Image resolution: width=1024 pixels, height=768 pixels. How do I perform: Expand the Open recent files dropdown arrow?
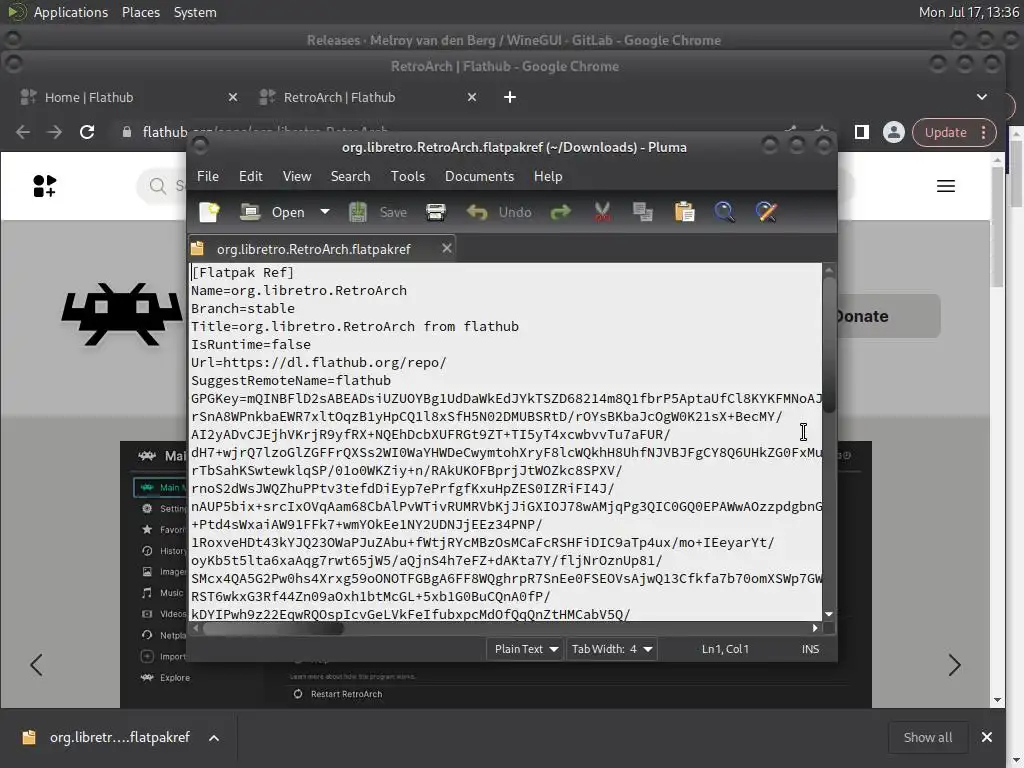point(325,212)
